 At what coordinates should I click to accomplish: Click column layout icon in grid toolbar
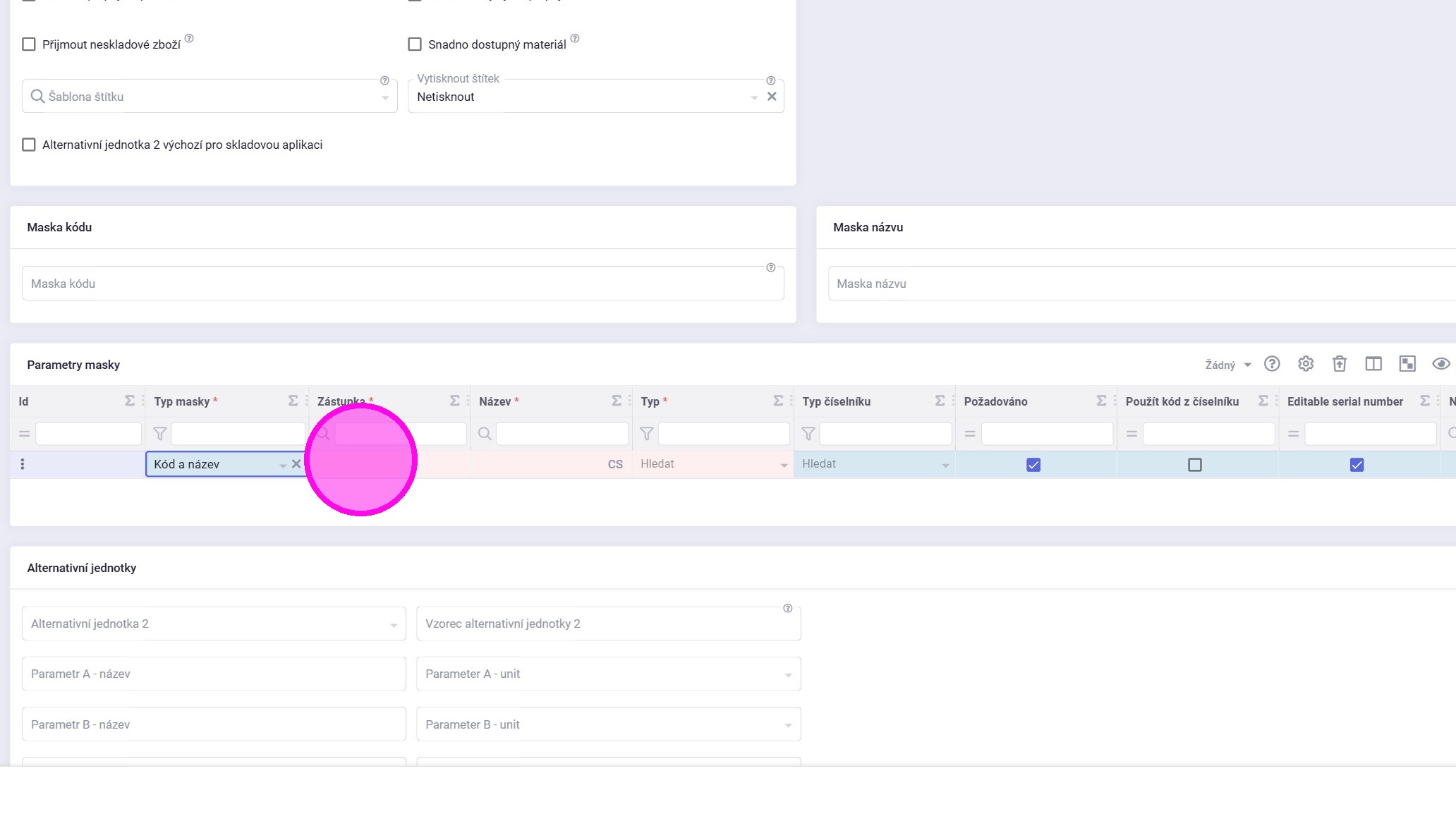click(x=1373, y=364)
